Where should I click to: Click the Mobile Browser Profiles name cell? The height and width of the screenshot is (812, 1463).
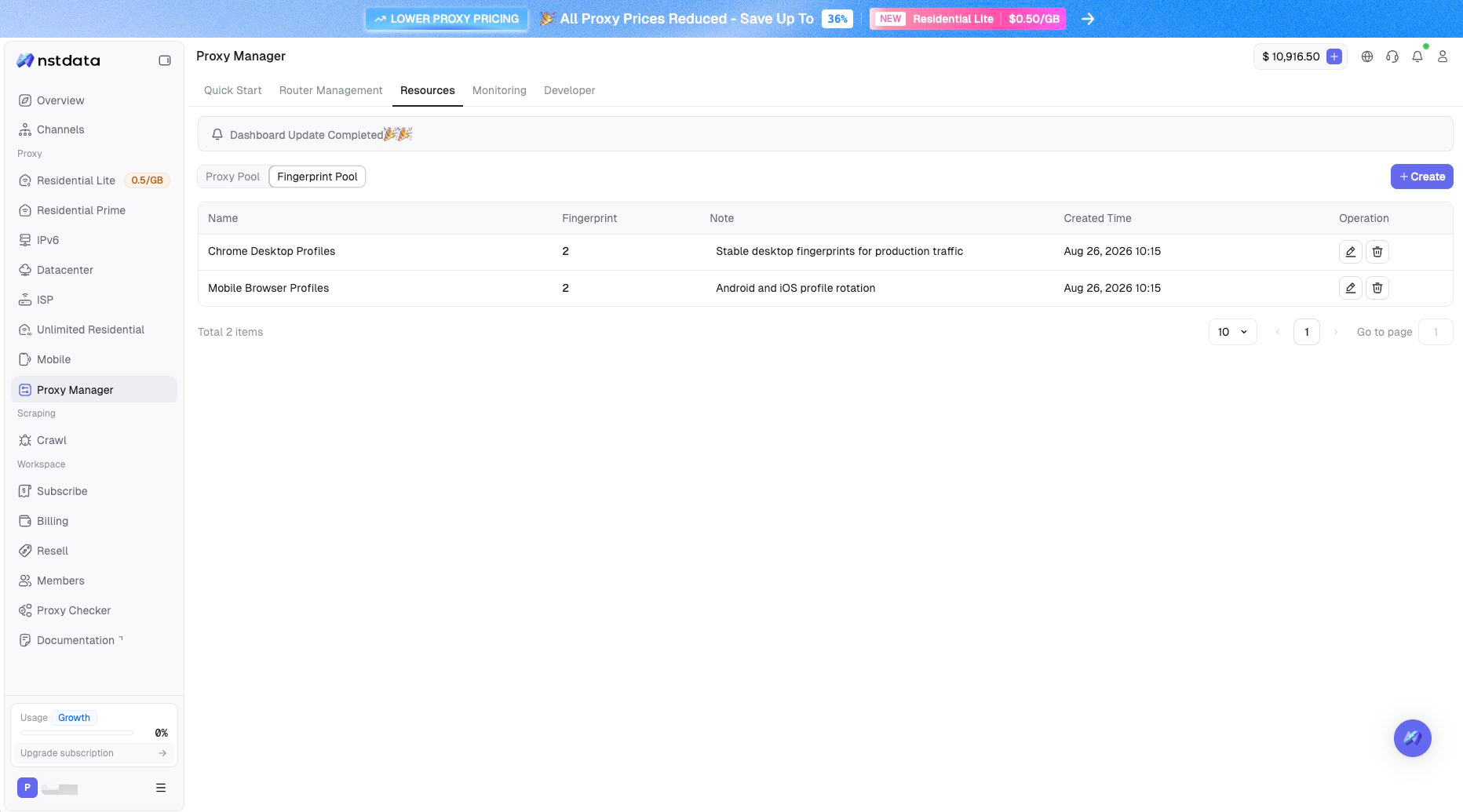pos(268,288)
